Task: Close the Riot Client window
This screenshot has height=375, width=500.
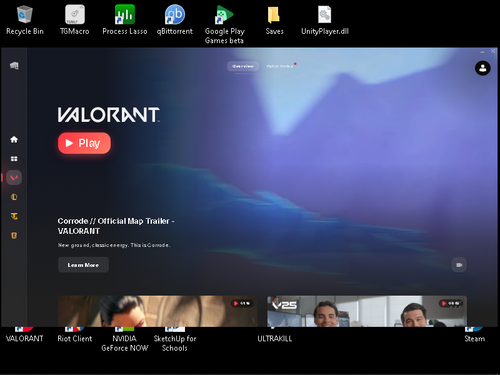Action: click(x=493, y=51)
